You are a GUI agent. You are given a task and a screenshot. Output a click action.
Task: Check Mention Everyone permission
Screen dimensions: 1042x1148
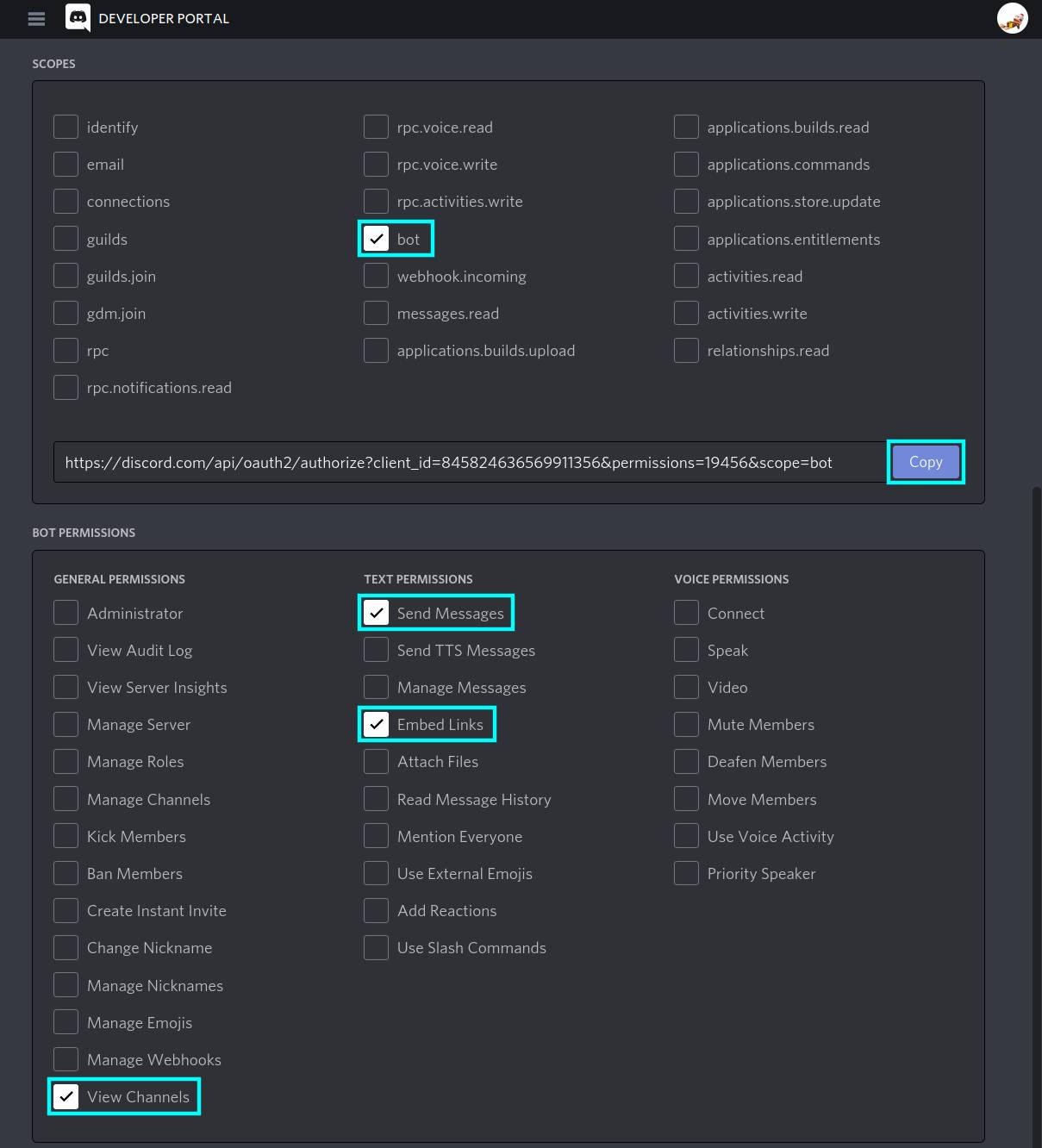pyautogui.click(x=376, y=836)
